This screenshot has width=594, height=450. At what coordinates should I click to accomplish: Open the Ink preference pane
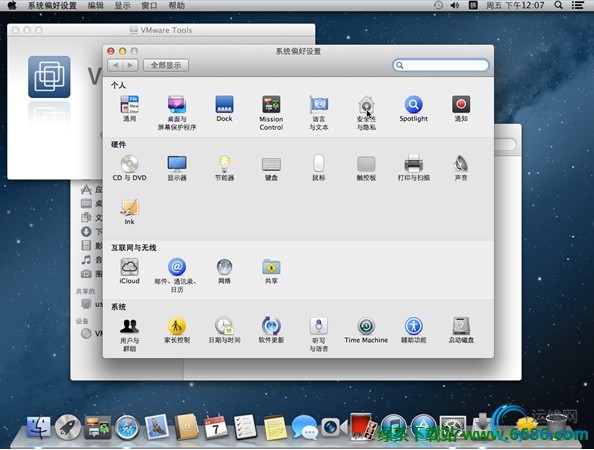[129, 212]
